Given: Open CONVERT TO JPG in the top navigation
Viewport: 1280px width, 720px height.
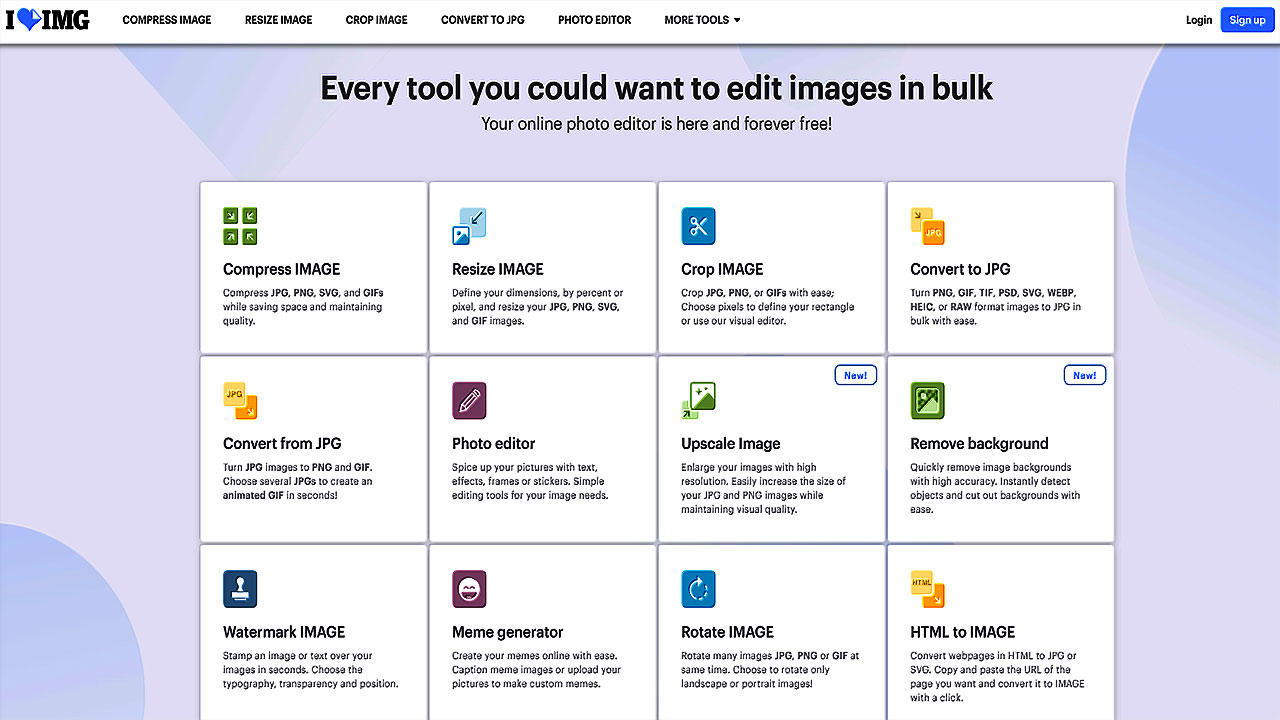Looking at the screenshot, I should click(482, 20).
